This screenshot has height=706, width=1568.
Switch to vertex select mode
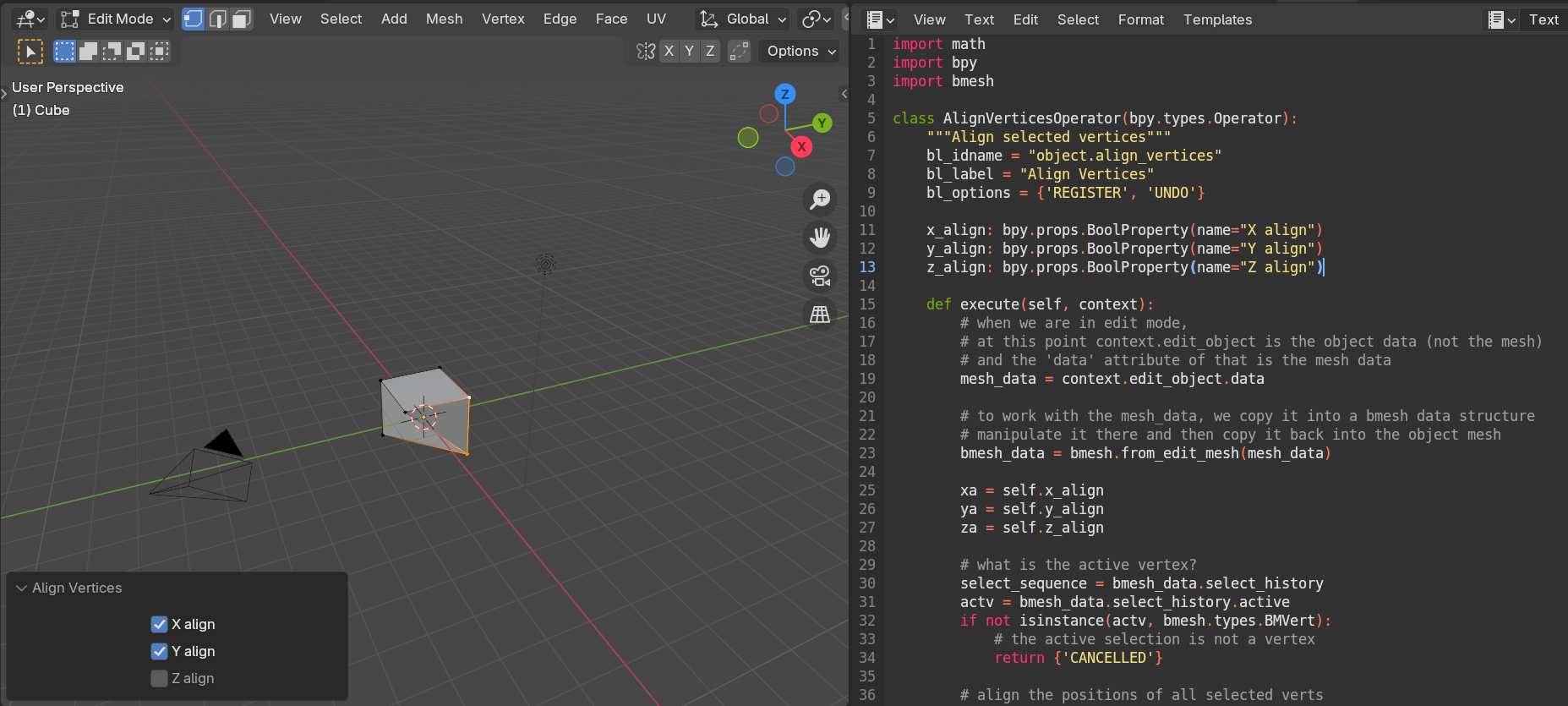pos(193,19)
